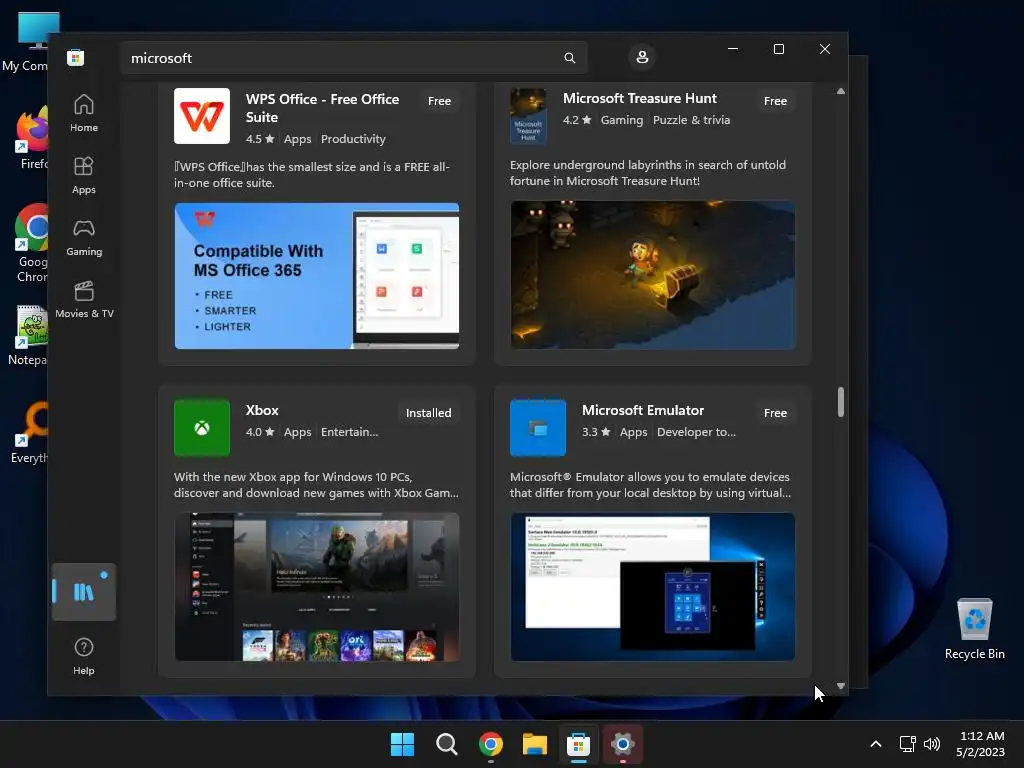Open the Help icon in the sidebar
Viewport: 1024px width, 768px height.
[84, 656]
